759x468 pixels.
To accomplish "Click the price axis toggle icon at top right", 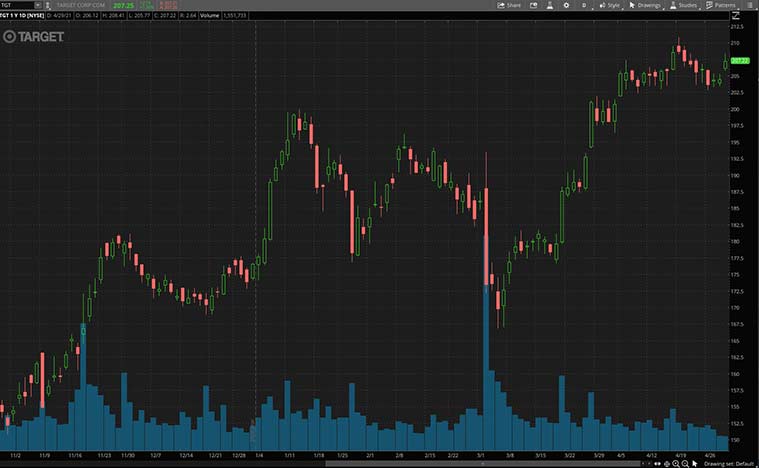I will (x=736, y=16).
